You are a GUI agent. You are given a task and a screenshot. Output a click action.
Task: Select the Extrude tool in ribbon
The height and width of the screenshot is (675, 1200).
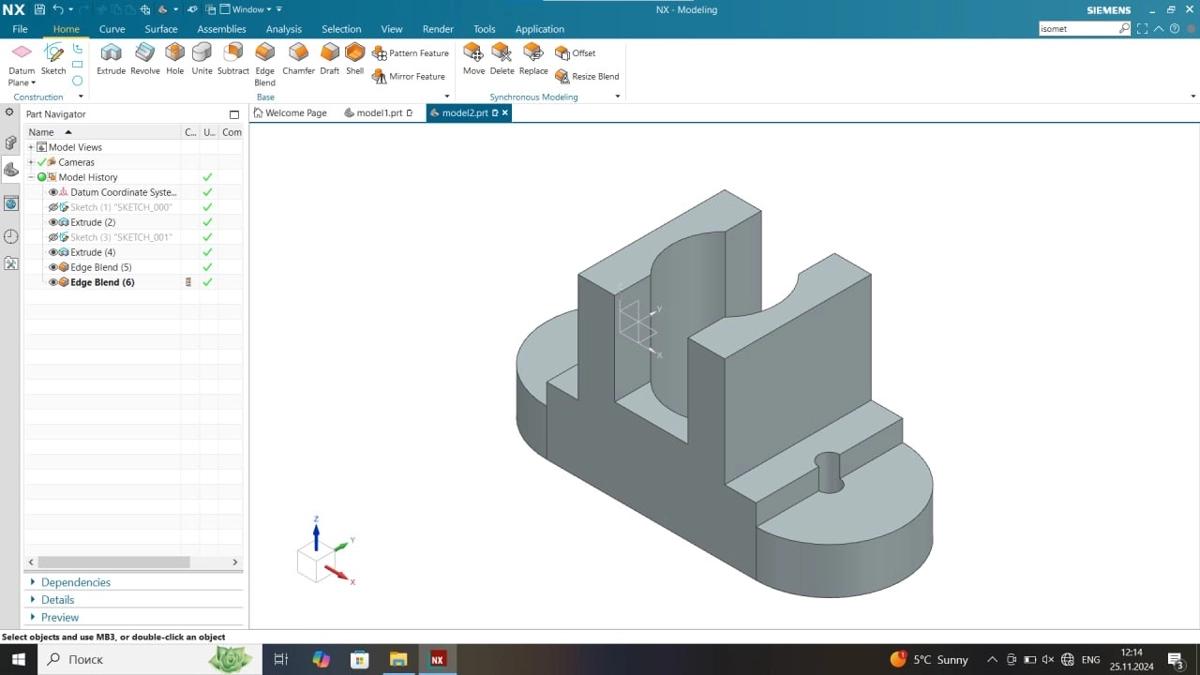tap(110, 58)
